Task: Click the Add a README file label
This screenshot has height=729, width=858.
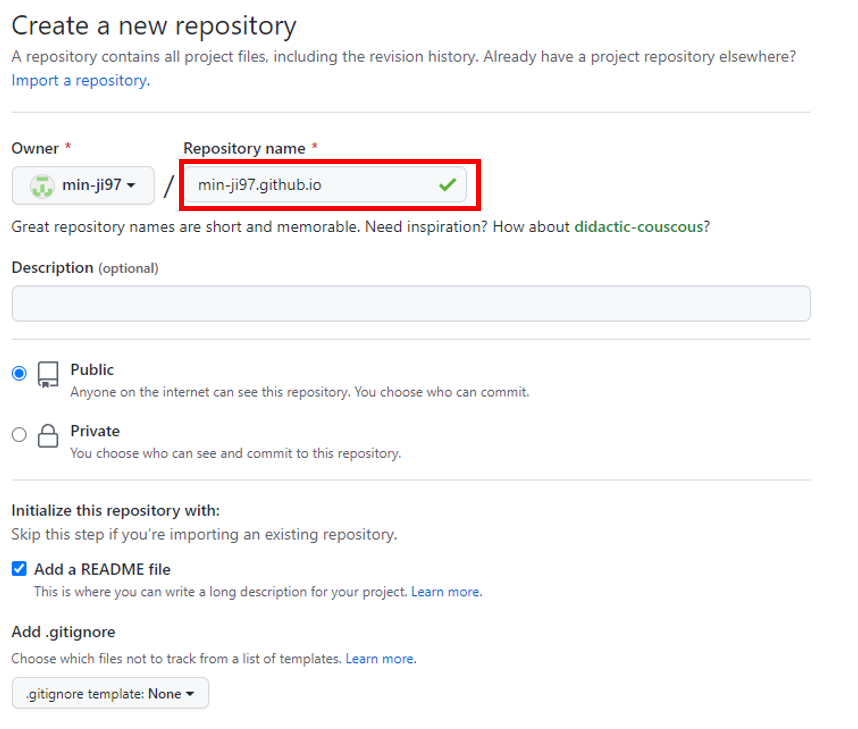Action: pos(102,569)
